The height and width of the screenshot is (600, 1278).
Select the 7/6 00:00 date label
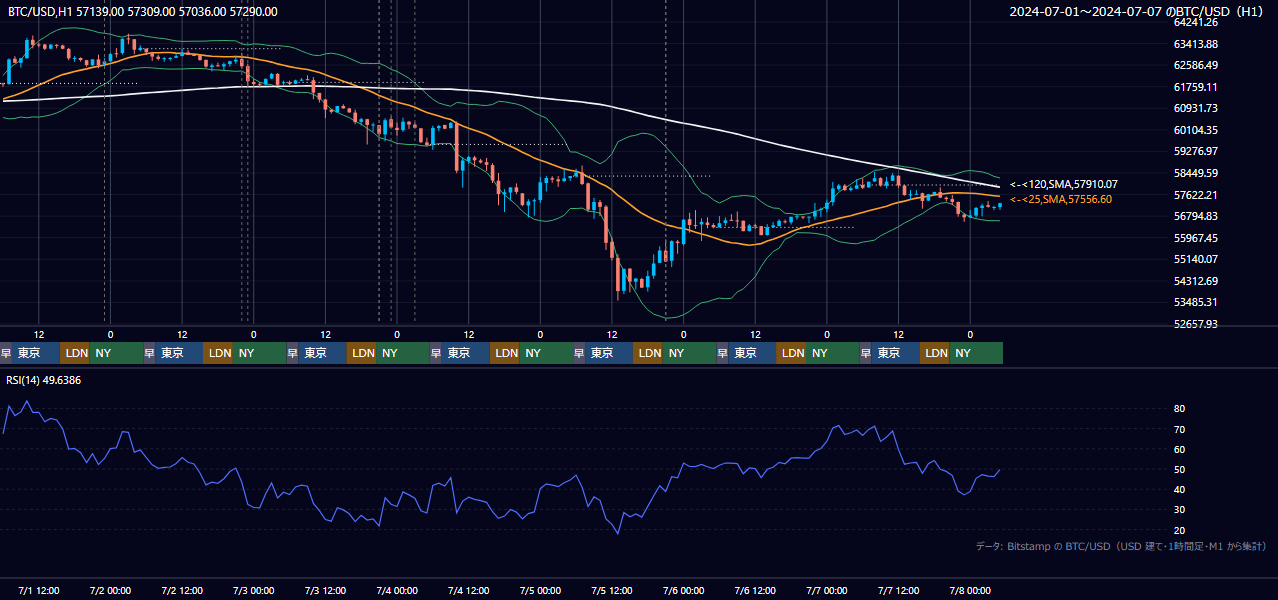[x=684, y=590]
